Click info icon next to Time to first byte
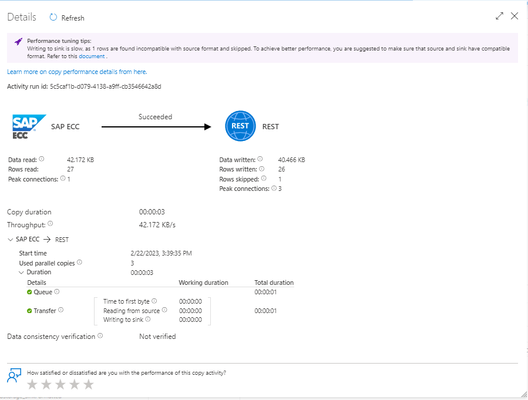Image resolution: width=528 pixels, height=400 pixels. pyautogui.click(x=154, y=301)
